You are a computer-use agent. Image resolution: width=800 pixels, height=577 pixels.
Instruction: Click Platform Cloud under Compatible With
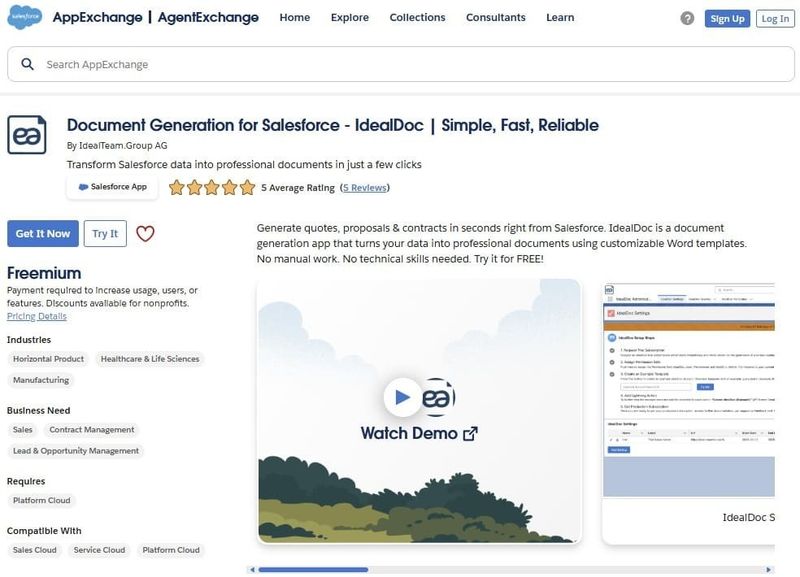[x=171, y=550]
